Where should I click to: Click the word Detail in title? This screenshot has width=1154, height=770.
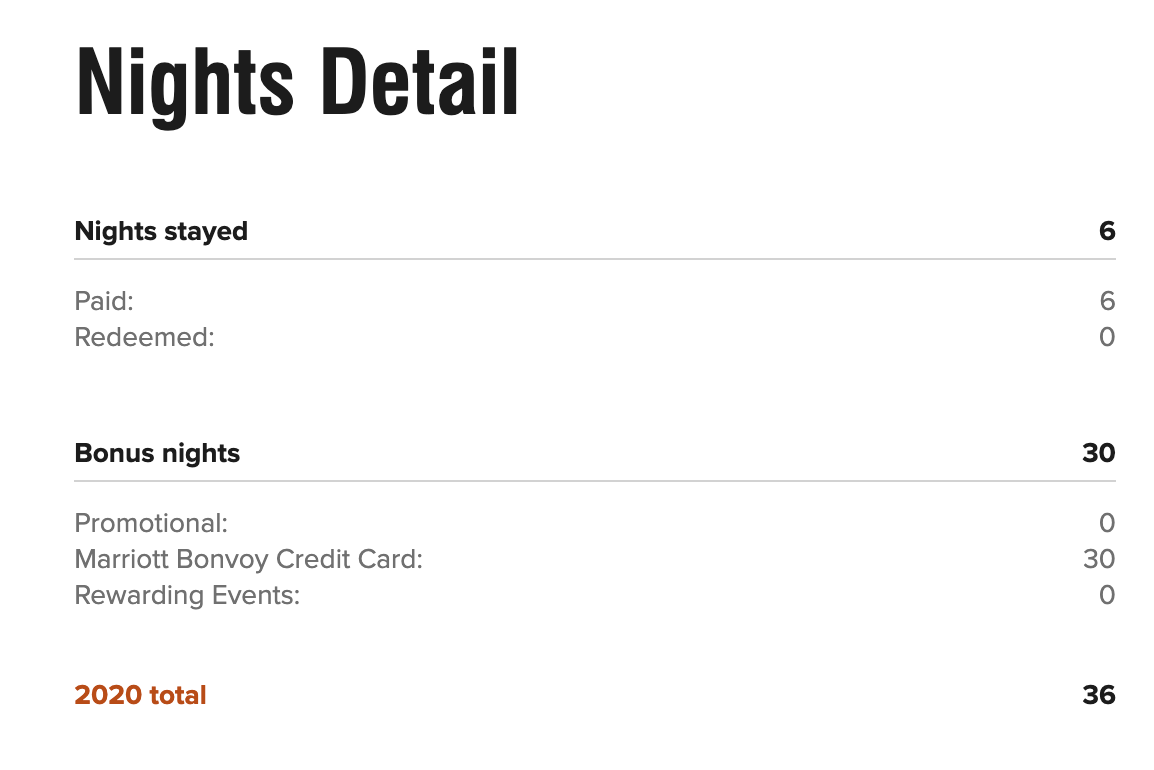click(420, 82)
